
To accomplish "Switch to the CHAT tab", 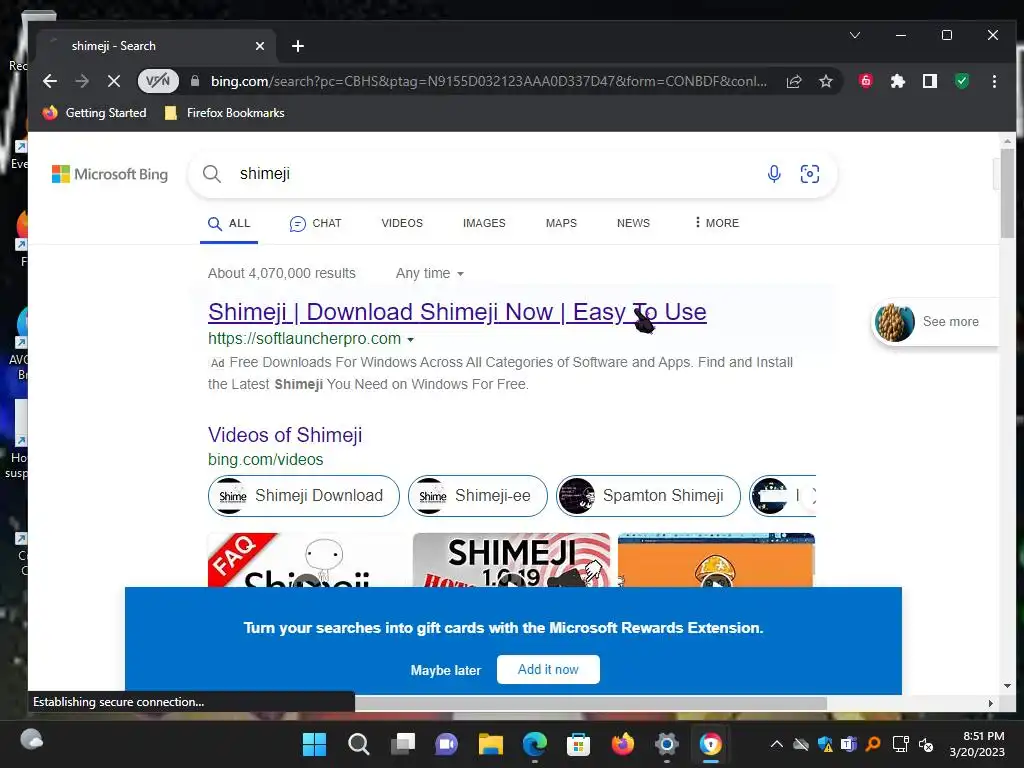I will click(315, 223).
